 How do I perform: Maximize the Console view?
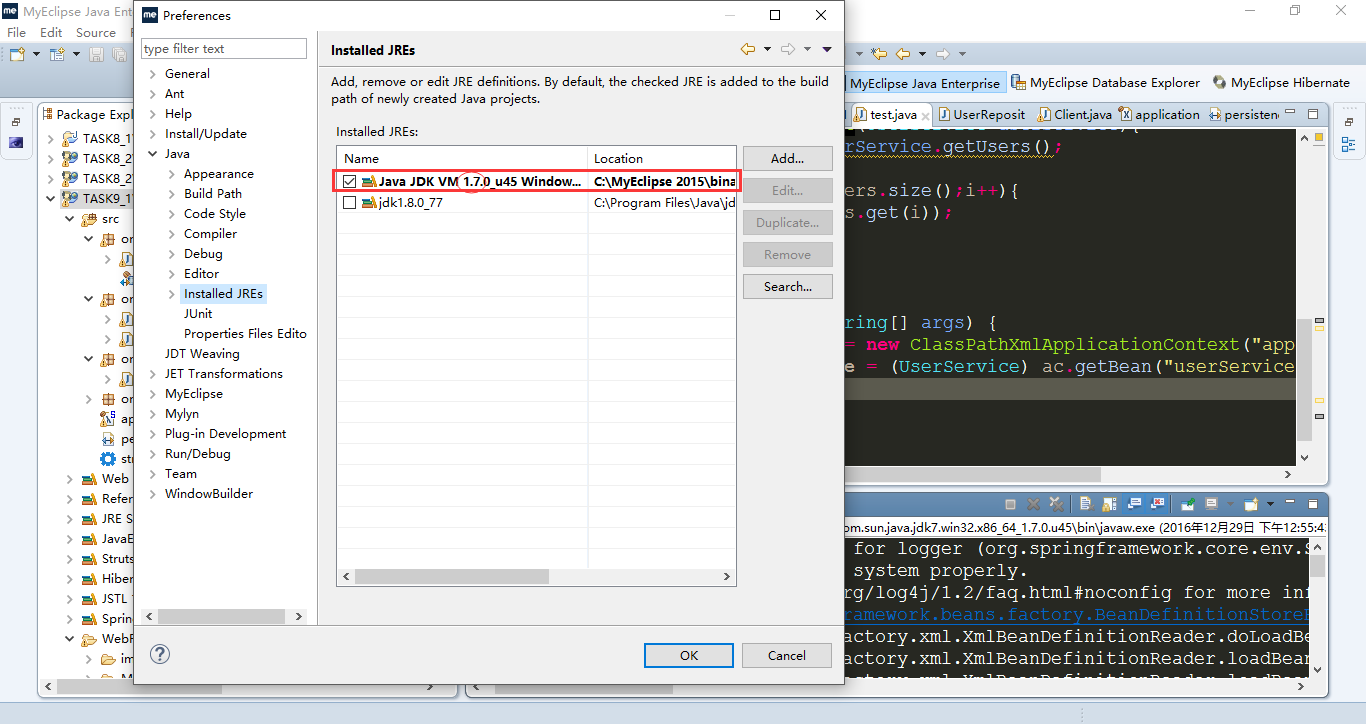[1313, 504]
